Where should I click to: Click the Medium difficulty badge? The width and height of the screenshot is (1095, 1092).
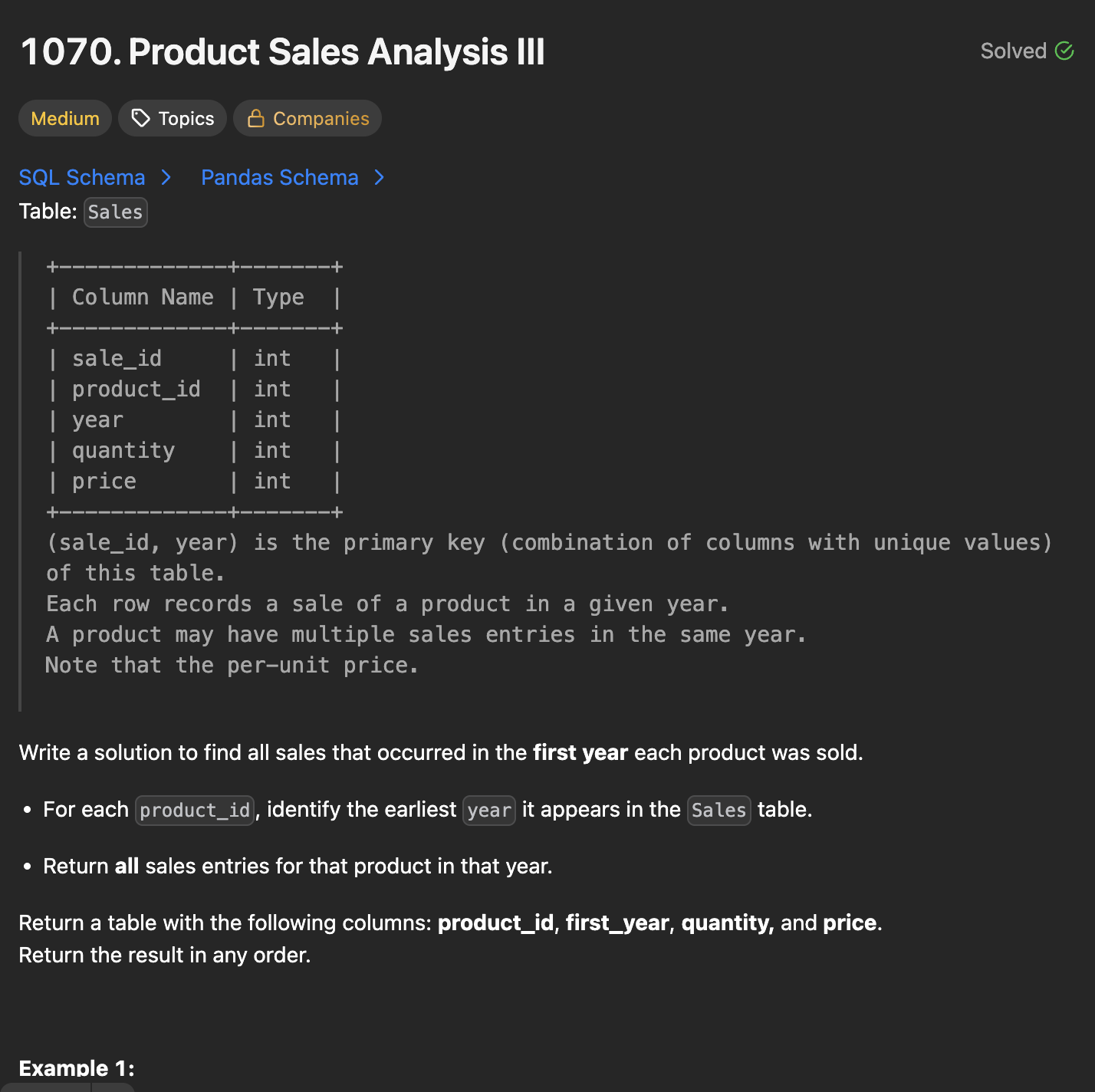[x=64, y=118]
